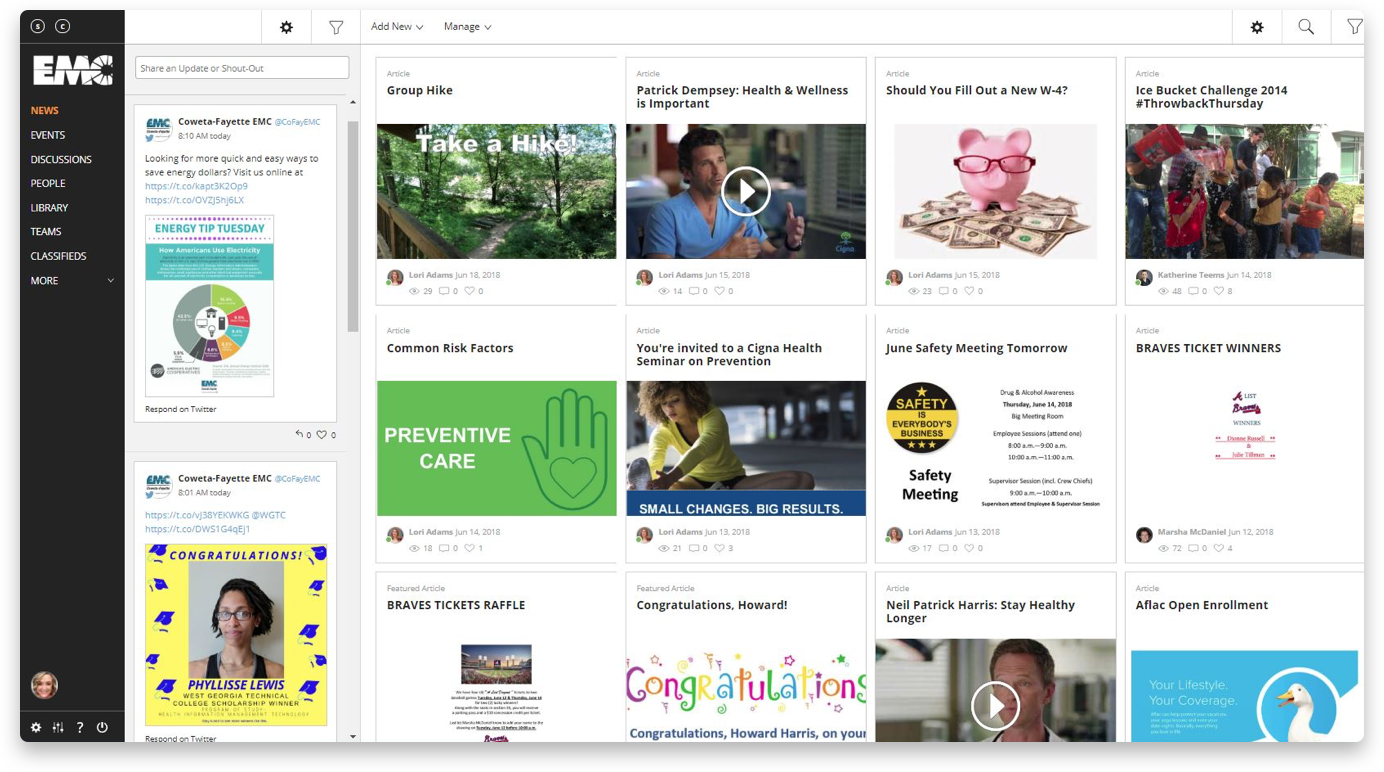
Task: Open the t.co/DWS1G4qEj1 link
Action: 197,529
